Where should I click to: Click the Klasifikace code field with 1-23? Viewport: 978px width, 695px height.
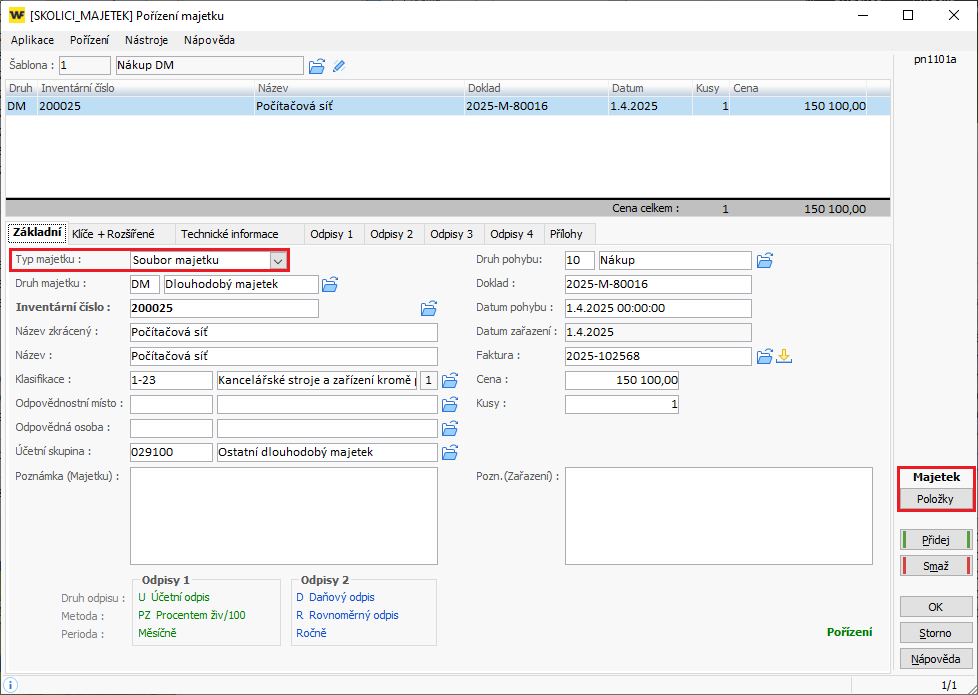click(172, 380)
